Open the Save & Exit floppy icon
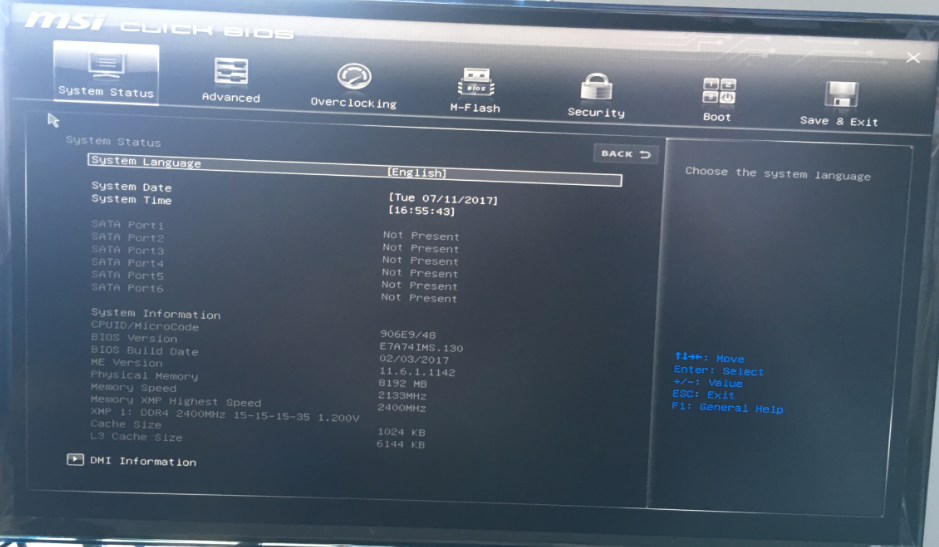Image resolution: width=939 pixels, height=547 pixels. [x=841, y=95]
